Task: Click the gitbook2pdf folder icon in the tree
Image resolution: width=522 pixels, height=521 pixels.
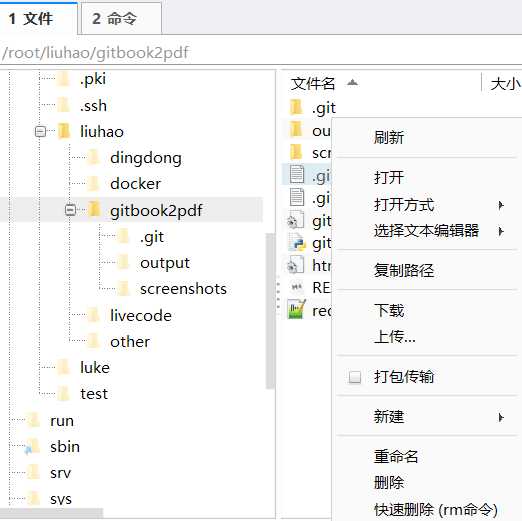Action: (94, 210)
